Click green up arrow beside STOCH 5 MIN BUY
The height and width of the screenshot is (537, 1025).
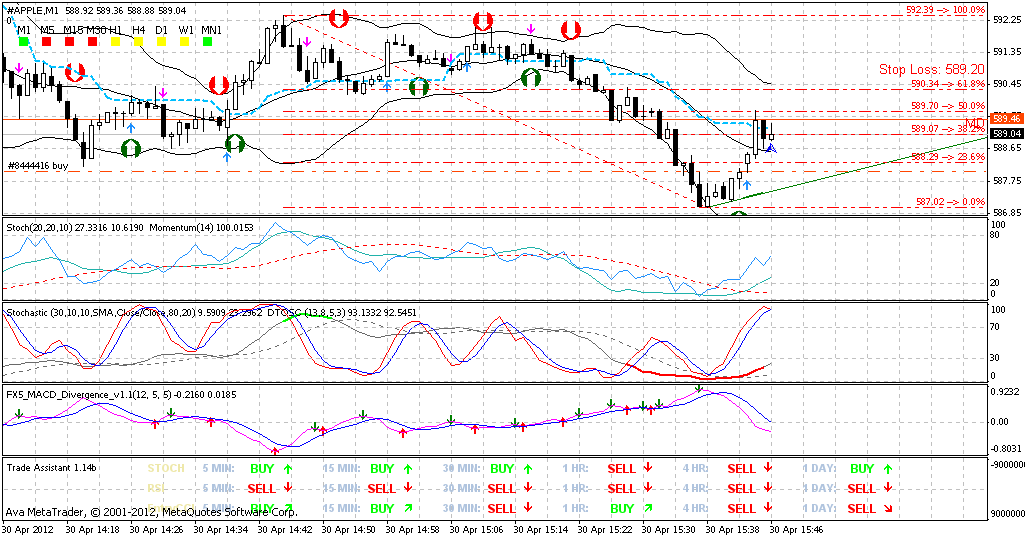tap(288, 468)
